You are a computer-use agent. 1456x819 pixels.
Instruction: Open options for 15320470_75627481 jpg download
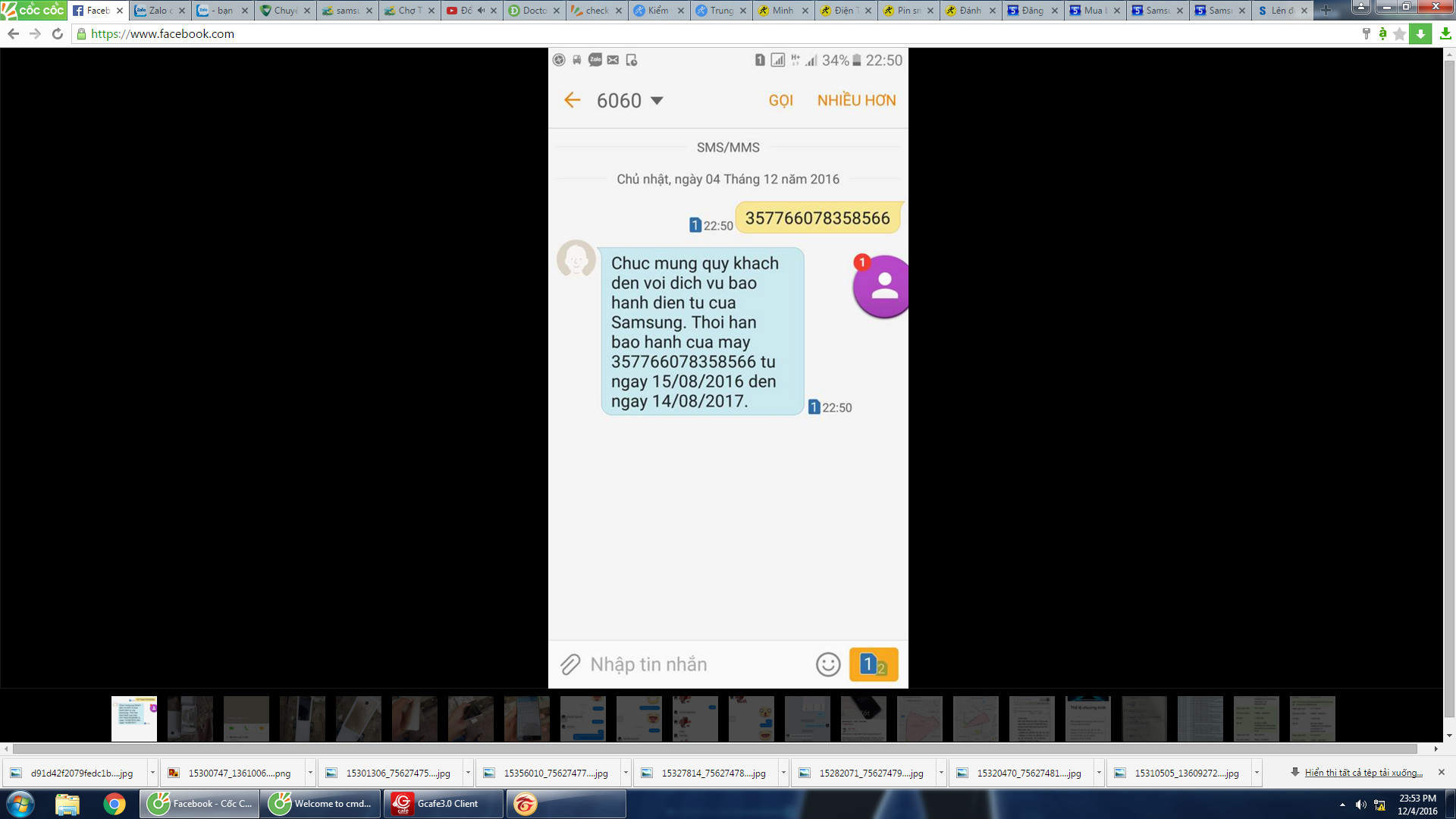tap(1099, 773)
